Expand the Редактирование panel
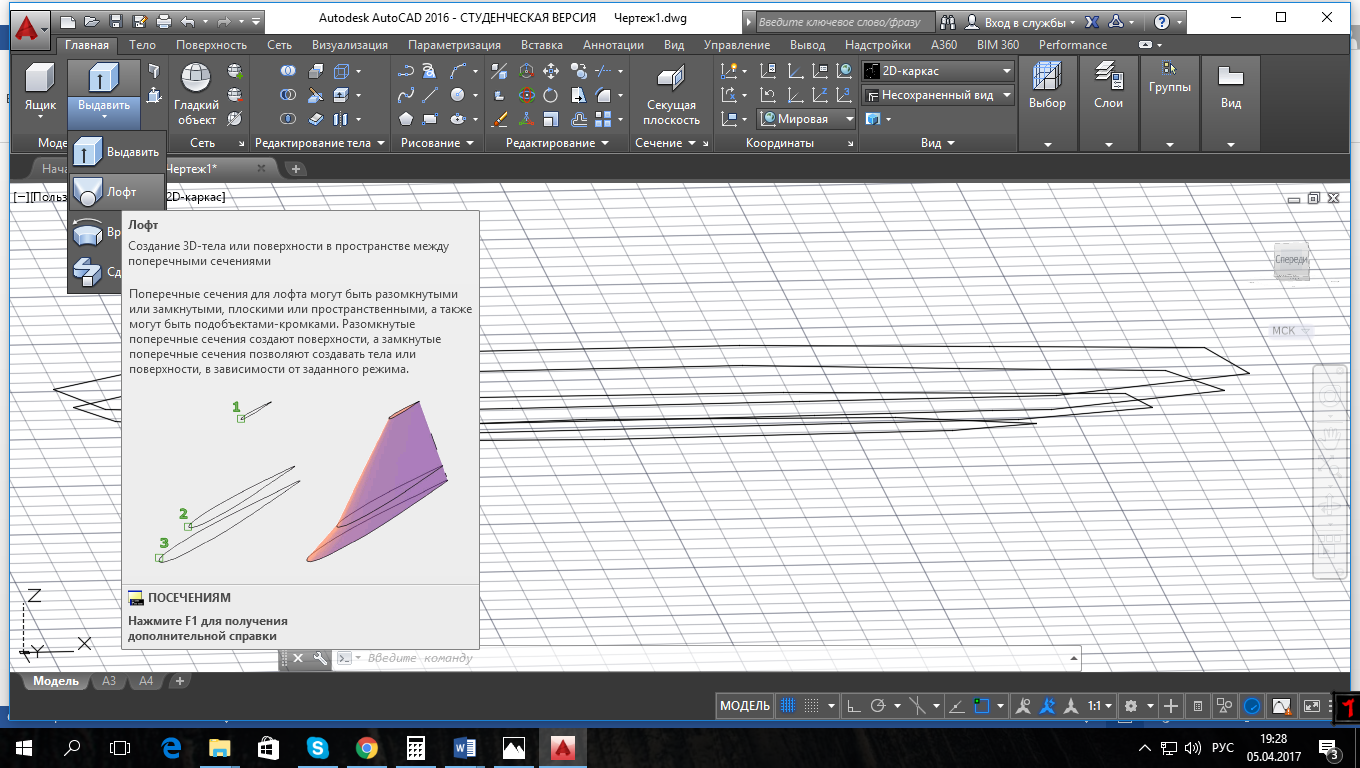The width and height of the screenshot is (1360, 768). [557, 143]
